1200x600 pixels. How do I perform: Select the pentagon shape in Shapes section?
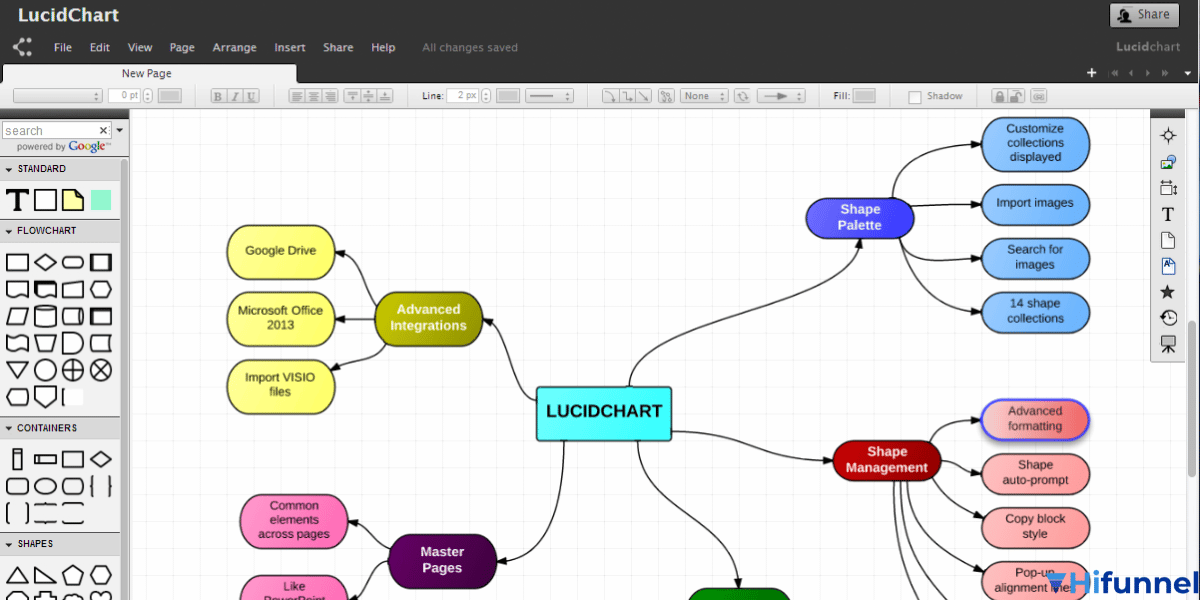click(73, 575)
